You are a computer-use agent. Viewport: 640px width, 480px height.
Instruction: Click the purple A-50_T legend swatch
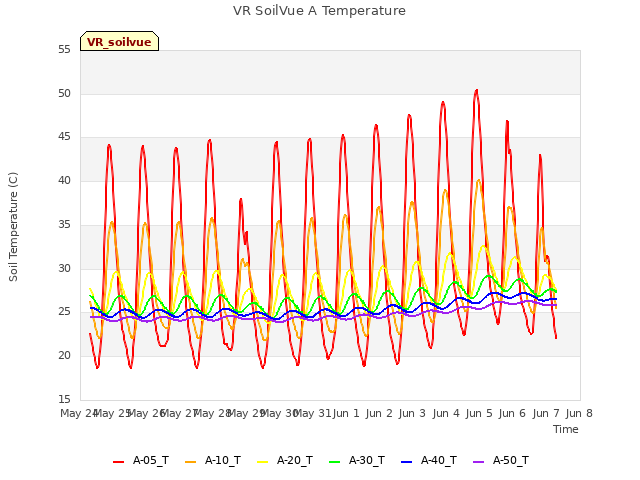pyautogui.click(x=478, y=462)
